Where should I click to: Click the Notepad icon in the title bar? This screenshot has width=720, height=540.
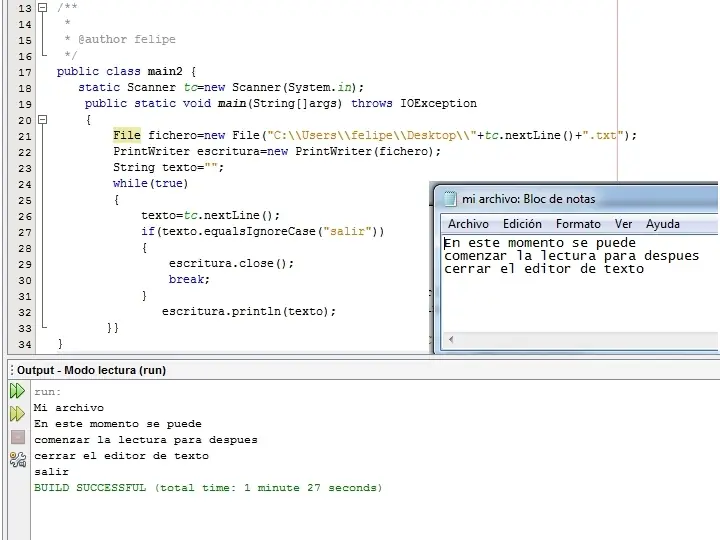(450, 199)
